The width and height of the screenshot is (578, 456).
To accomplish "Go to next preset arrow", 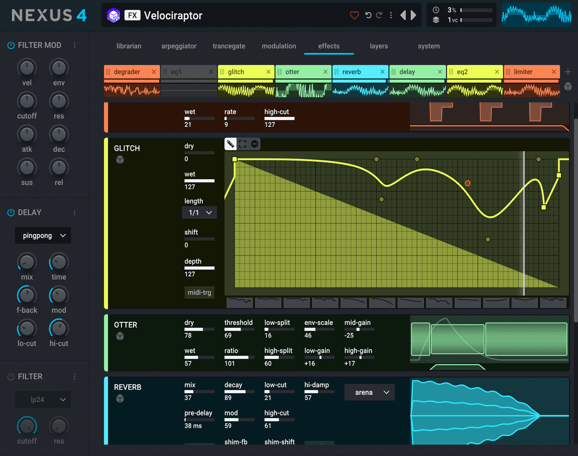I will [414, 15].
